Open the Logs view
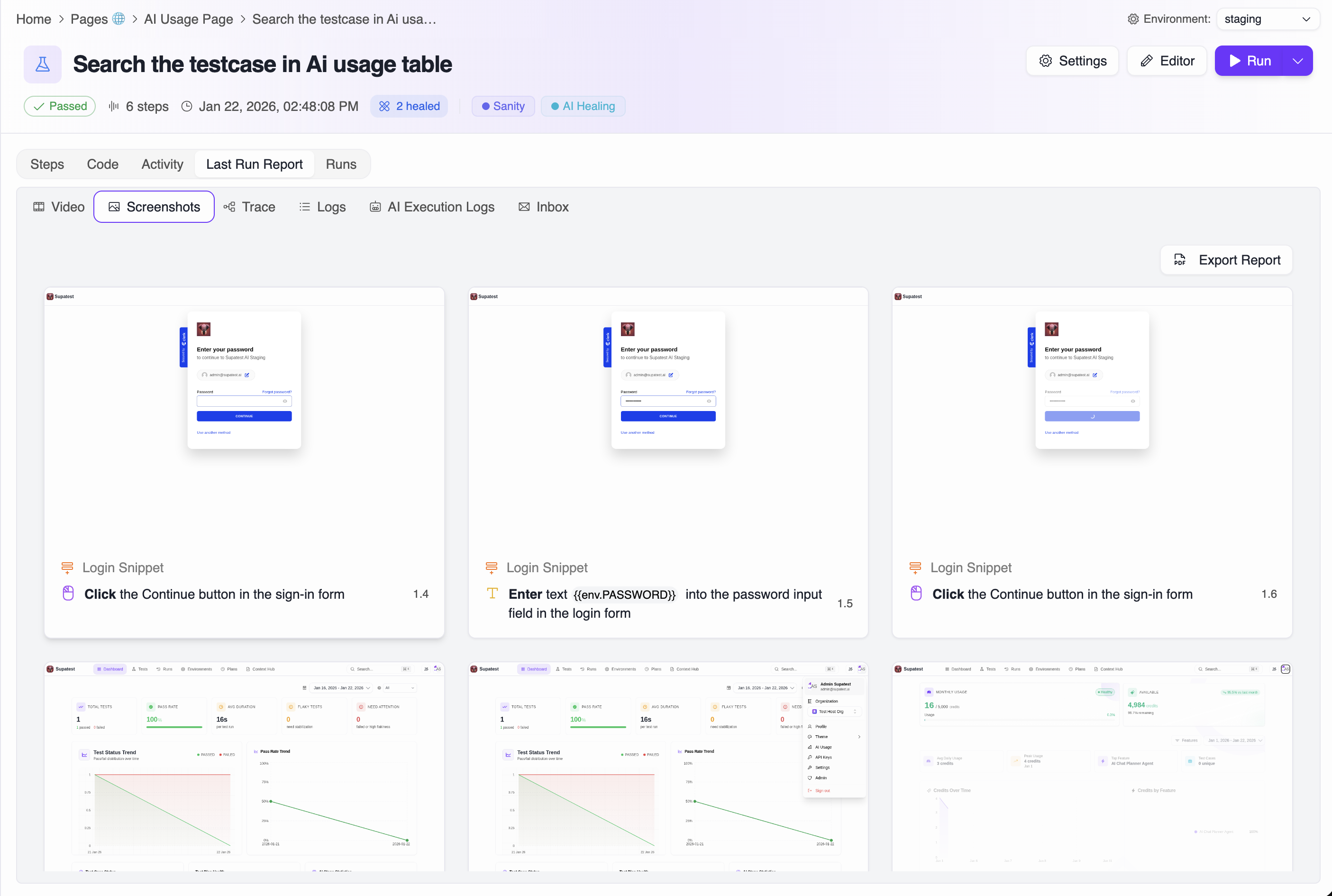Image resolution: width=1332 pixels, height=896 pixels. coord(323,207)
